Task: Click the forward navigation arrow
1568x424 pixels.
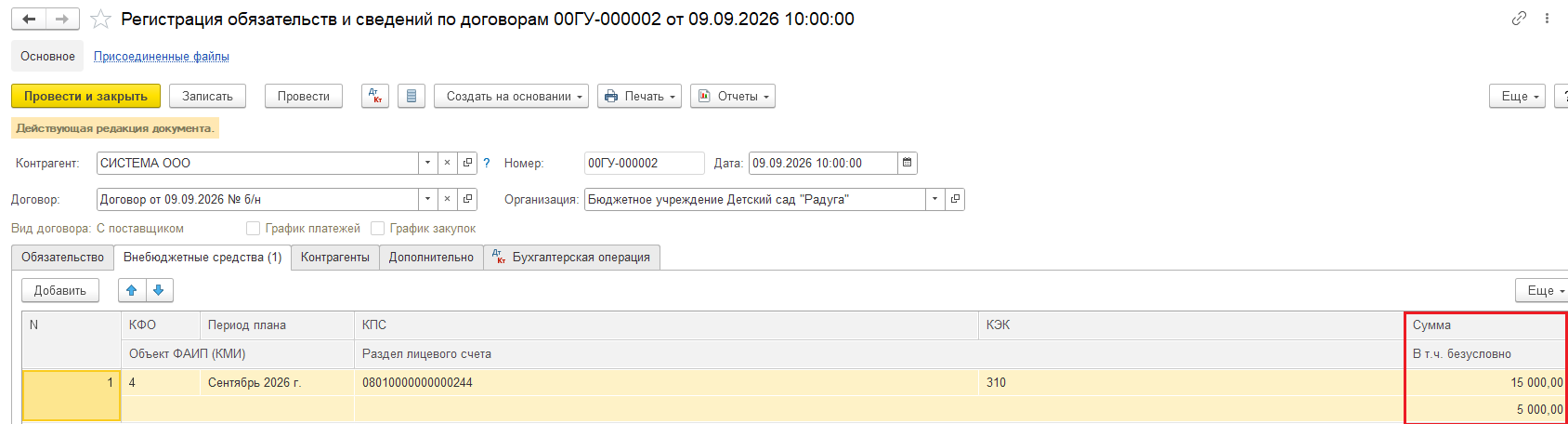Action: click(62, 19)
